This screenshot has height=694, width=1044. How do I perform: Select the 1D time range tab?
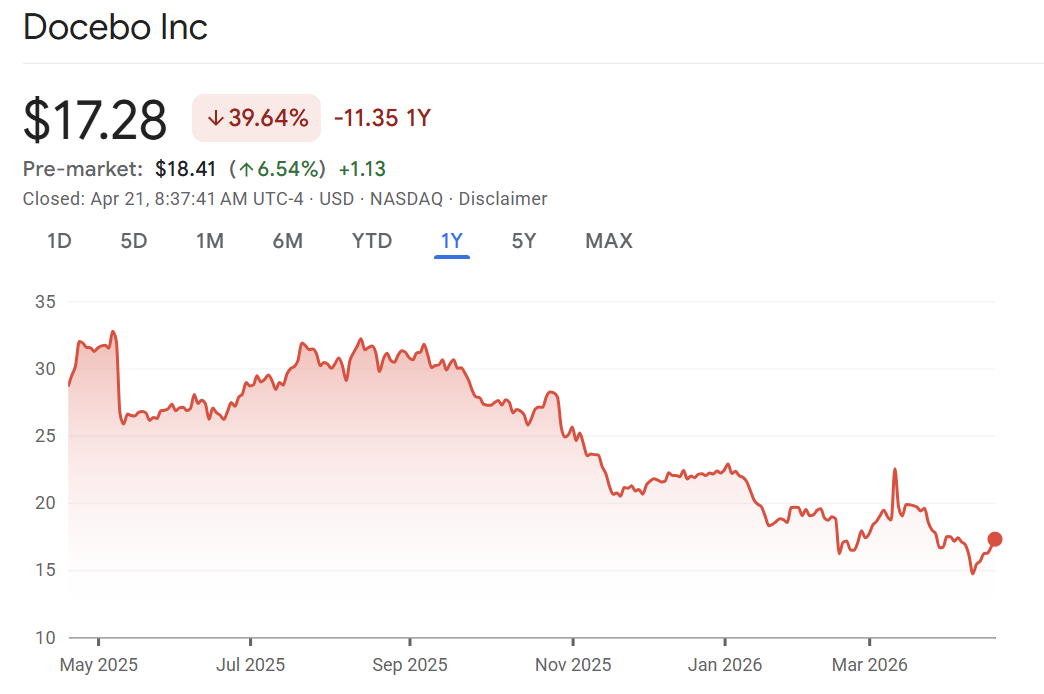[59, 241]
